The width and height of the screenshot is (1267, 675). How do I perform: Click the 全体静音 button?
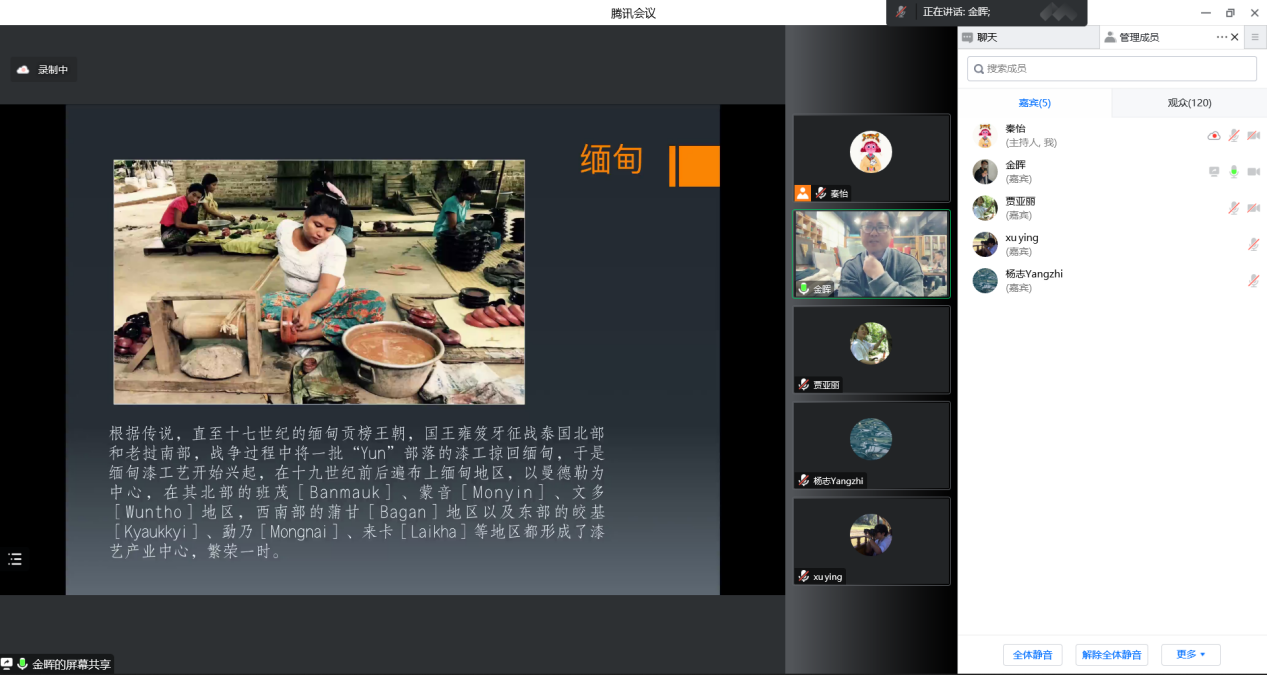tap(1032, 655)
